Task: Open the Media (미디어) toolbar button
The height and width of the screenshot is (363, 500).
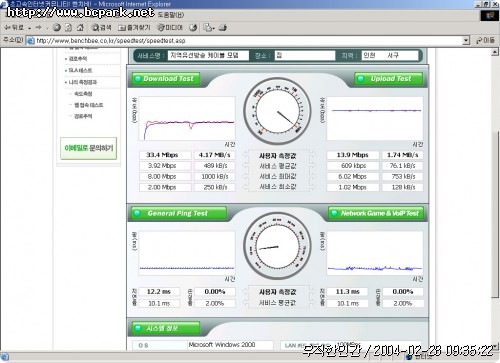Action: [x=170, y=28]
